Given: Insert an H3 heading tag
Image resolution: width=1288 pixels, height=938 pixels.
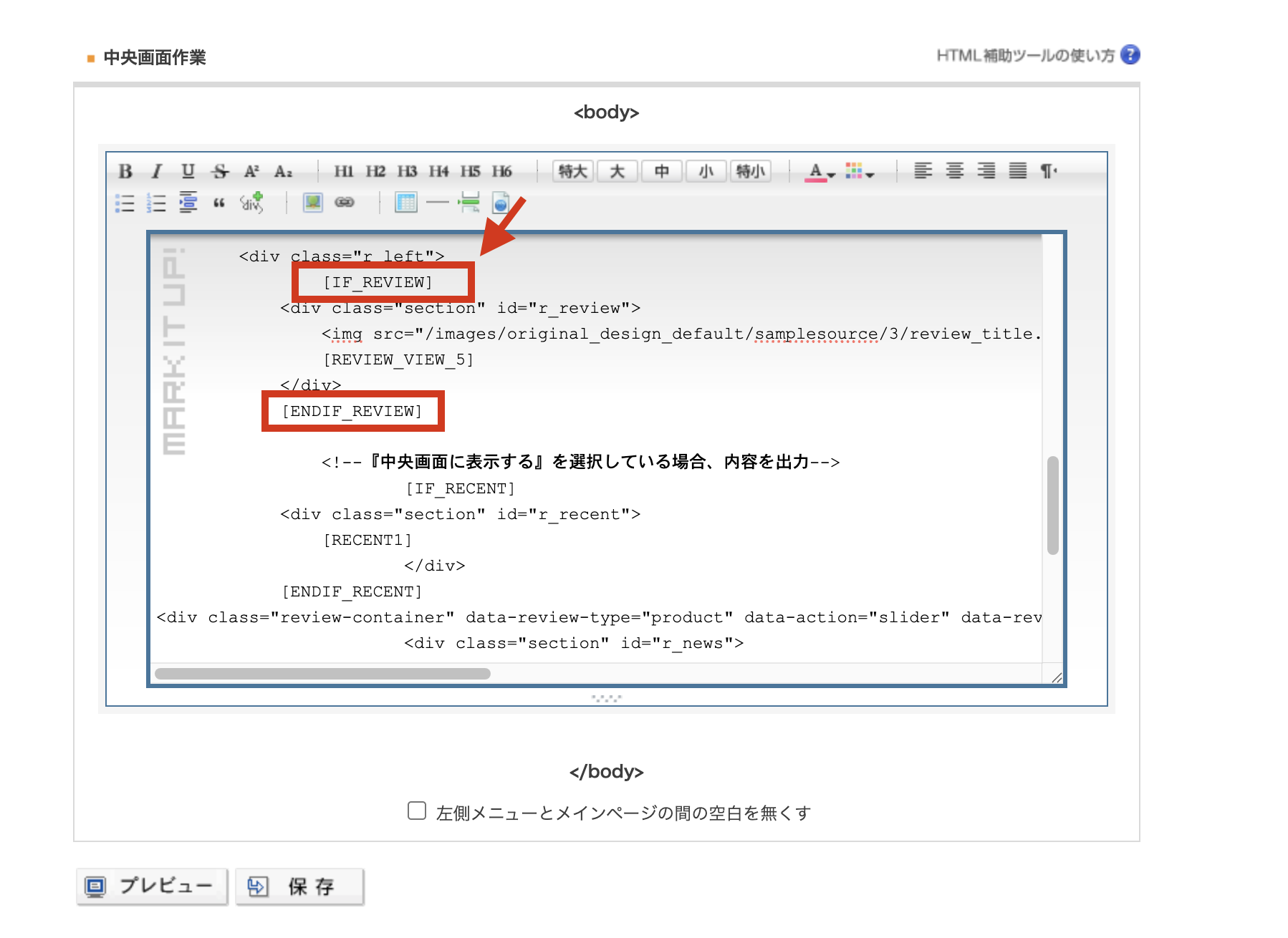Looking at the screenshot, I should pyautogui.click(x=407, y=171).
